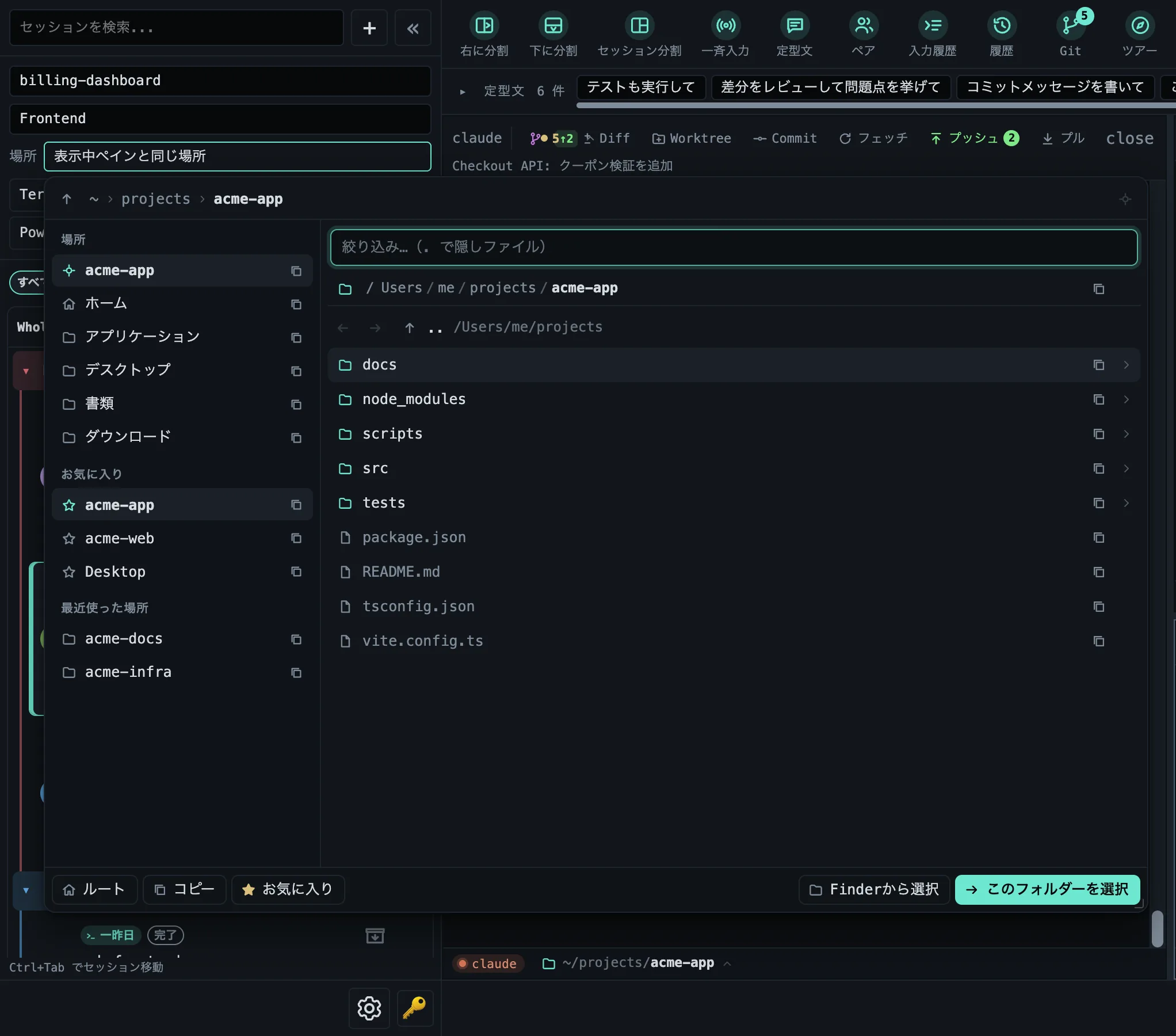This screenshot has width=1176, height=1036.
Task: Click the archive icon in session row
Action: (x=375, y=935)
